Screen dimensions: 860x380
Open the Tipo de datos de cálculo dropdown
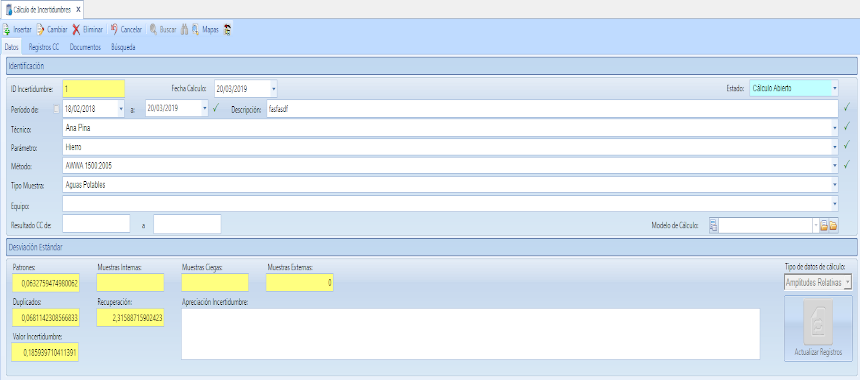coord(847,282)
